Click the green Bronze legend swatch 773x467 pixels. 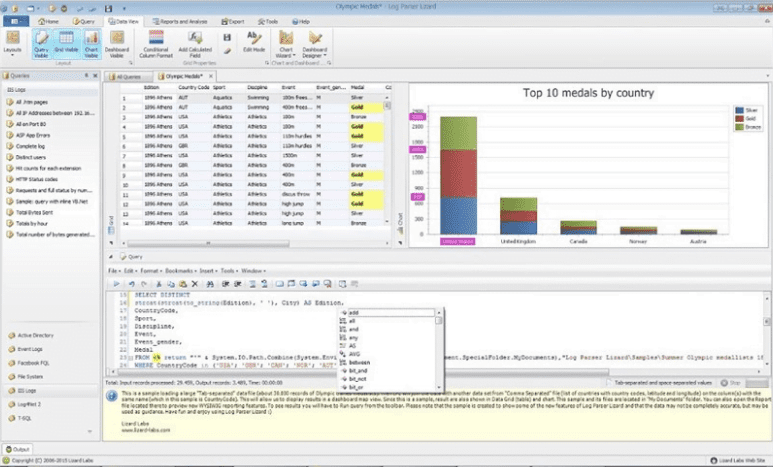739,127
